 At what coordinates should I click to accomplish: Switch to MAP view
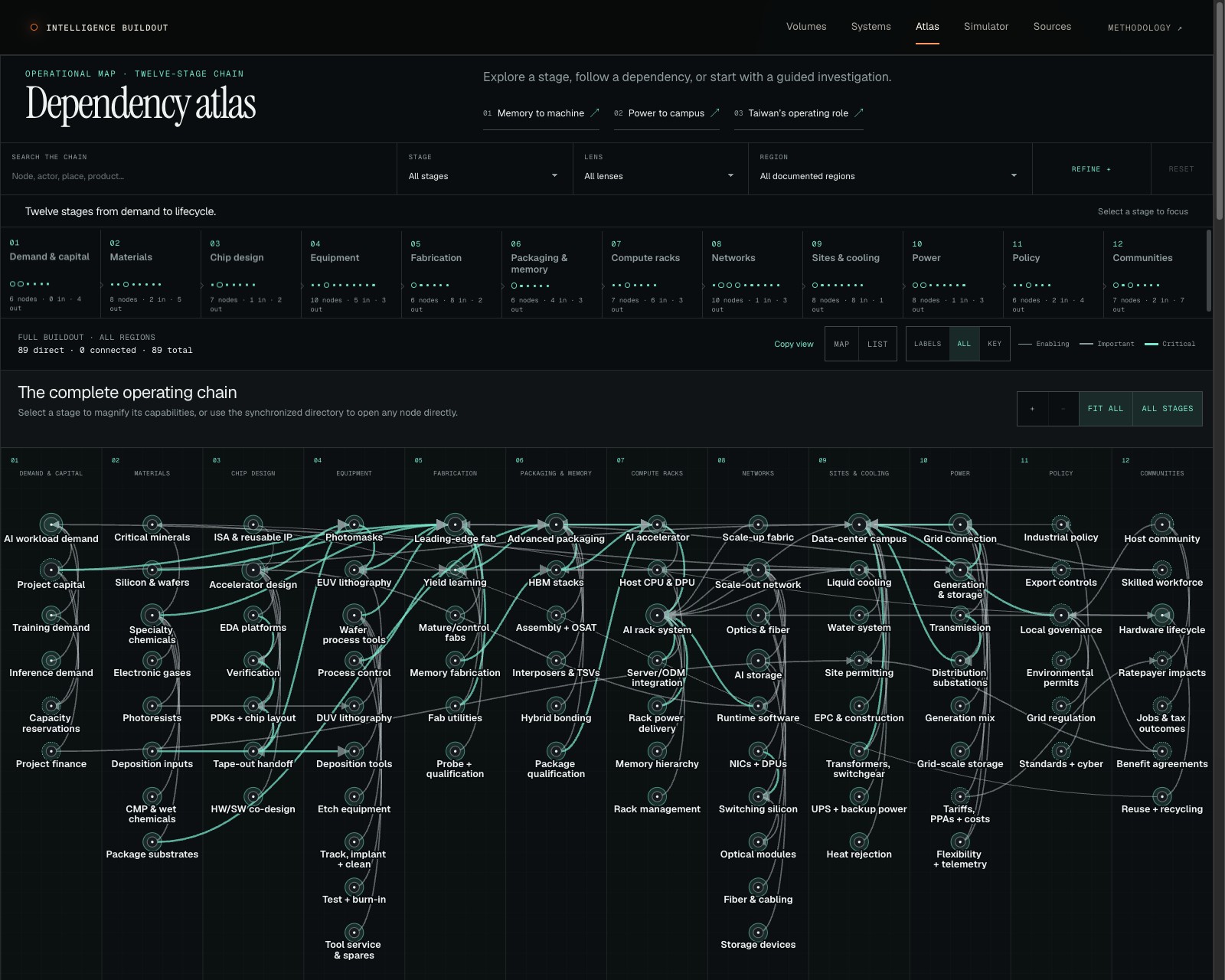tap(841, 344)
